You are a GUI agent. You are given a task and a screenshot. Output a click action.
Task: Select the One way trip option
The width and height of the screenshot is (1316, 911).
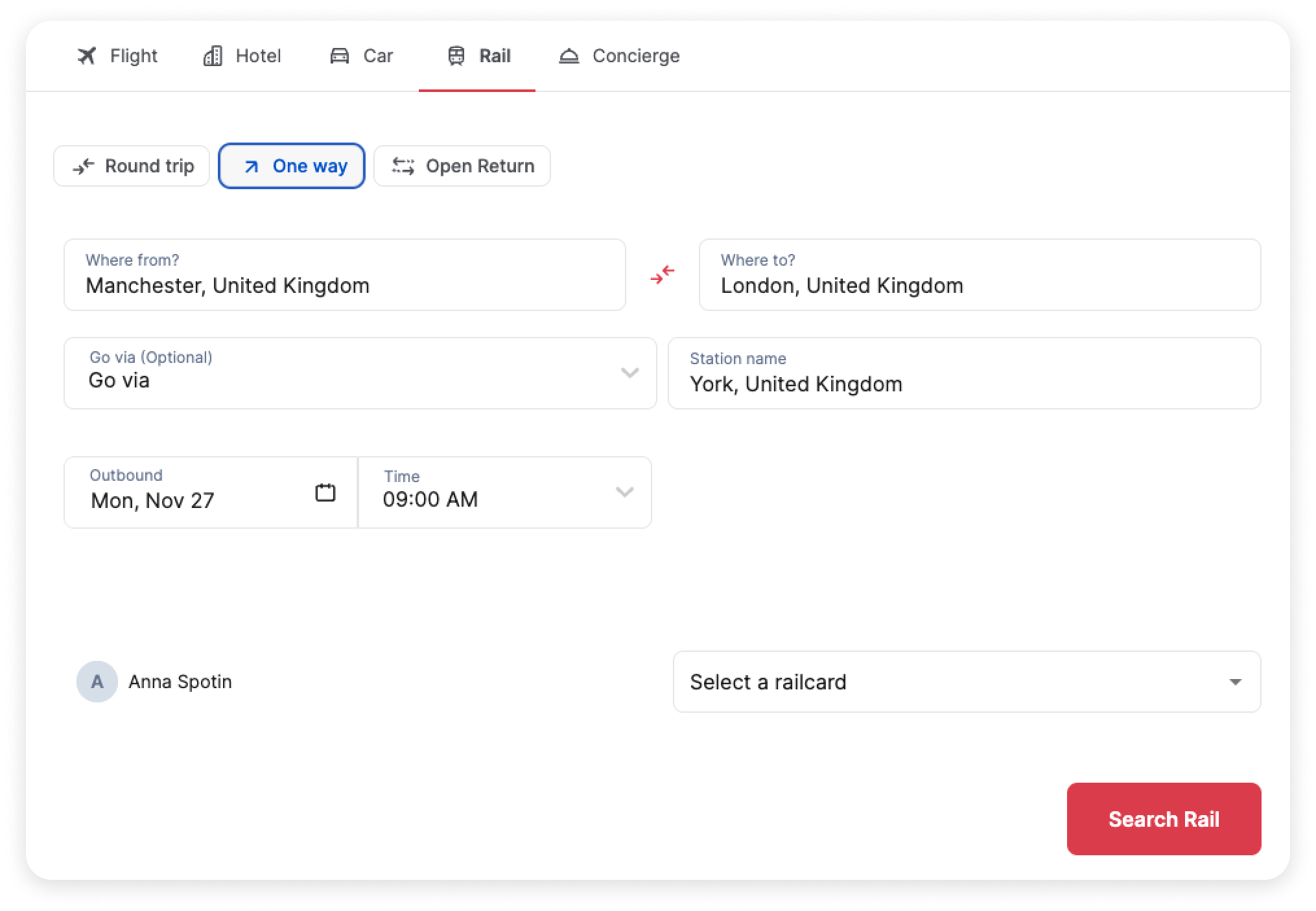[292, 166]
